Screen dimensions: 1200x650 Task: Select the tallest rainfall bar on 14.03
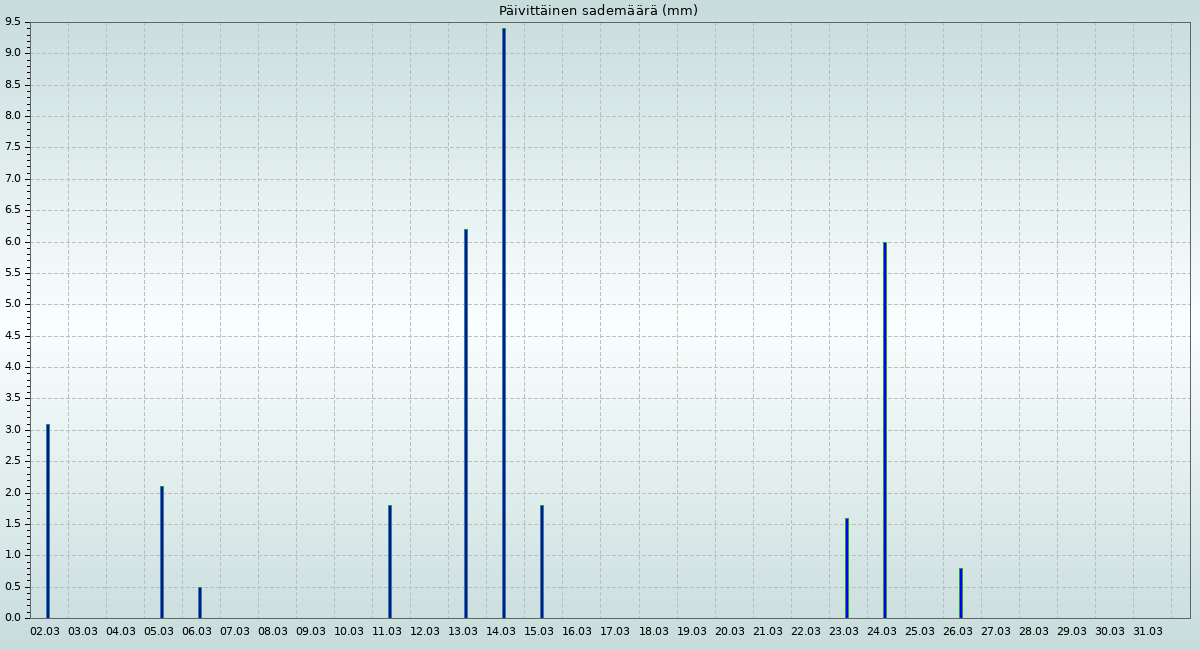[504, 323]
